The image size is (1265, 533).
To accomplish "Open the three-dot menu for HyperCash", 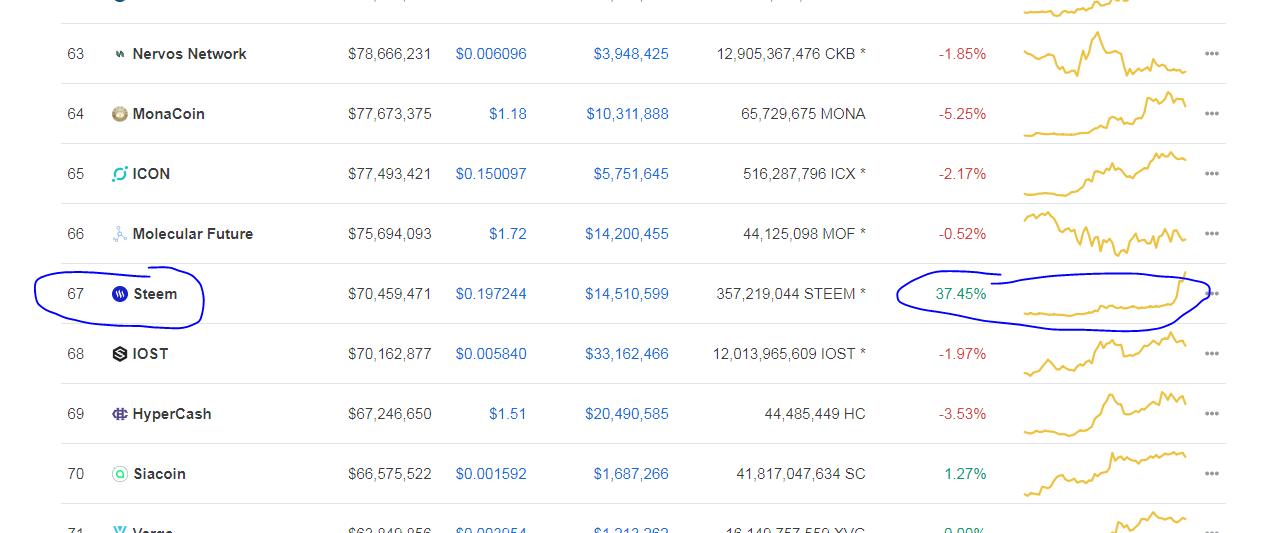I will point(1212,414).
